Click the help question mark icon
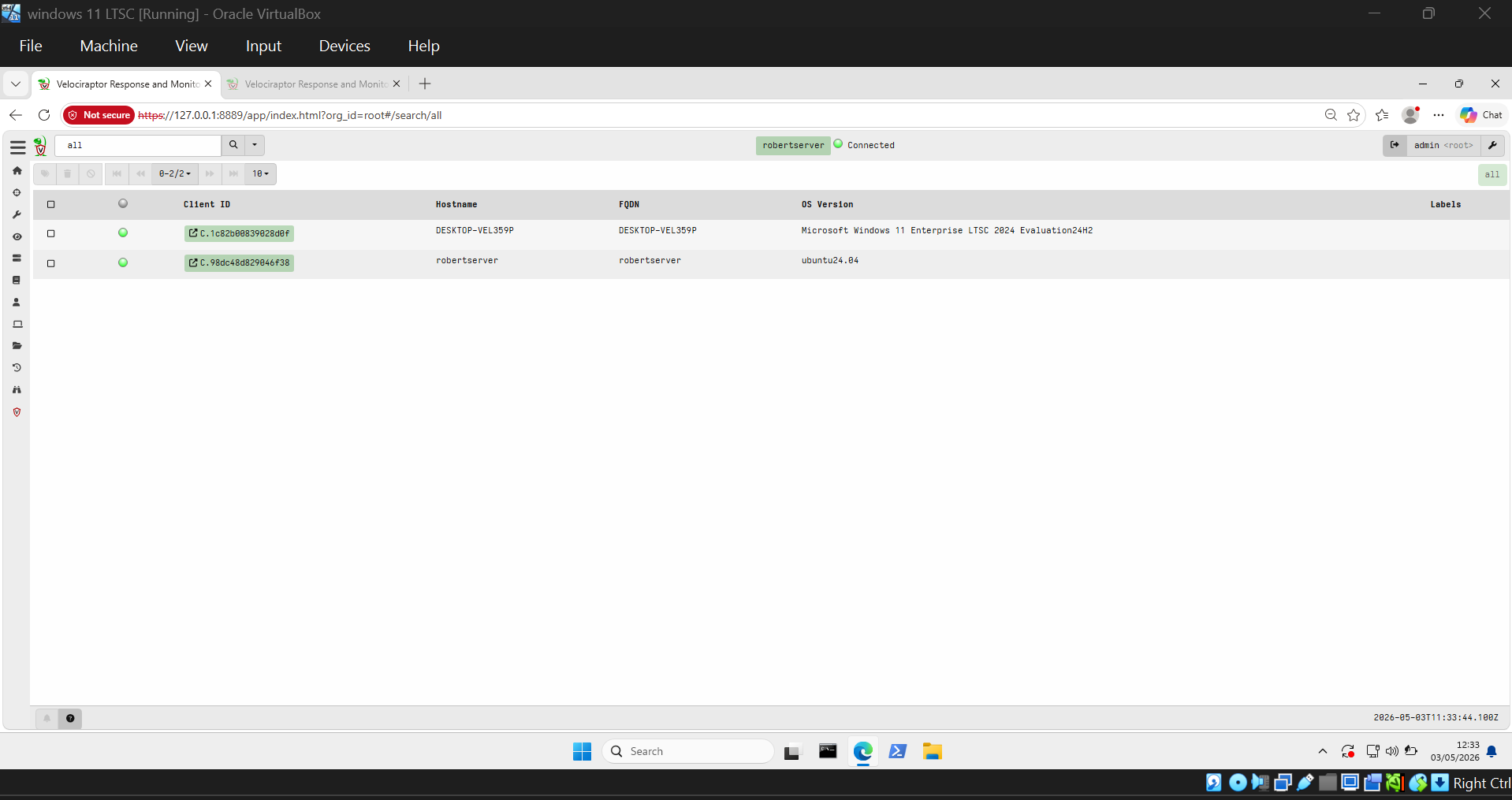Viewport: 1512px width, 800px height. click(x=70, y=718)
